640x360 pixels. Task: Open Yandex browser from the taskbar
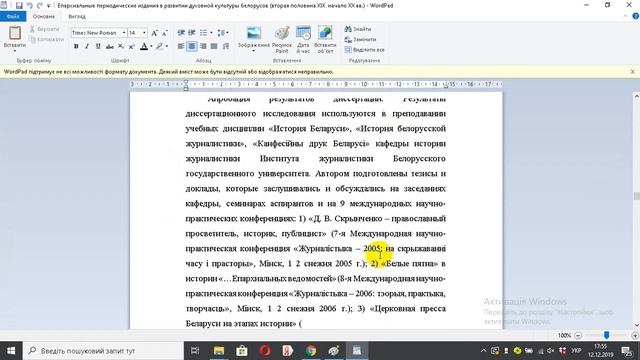288,351
